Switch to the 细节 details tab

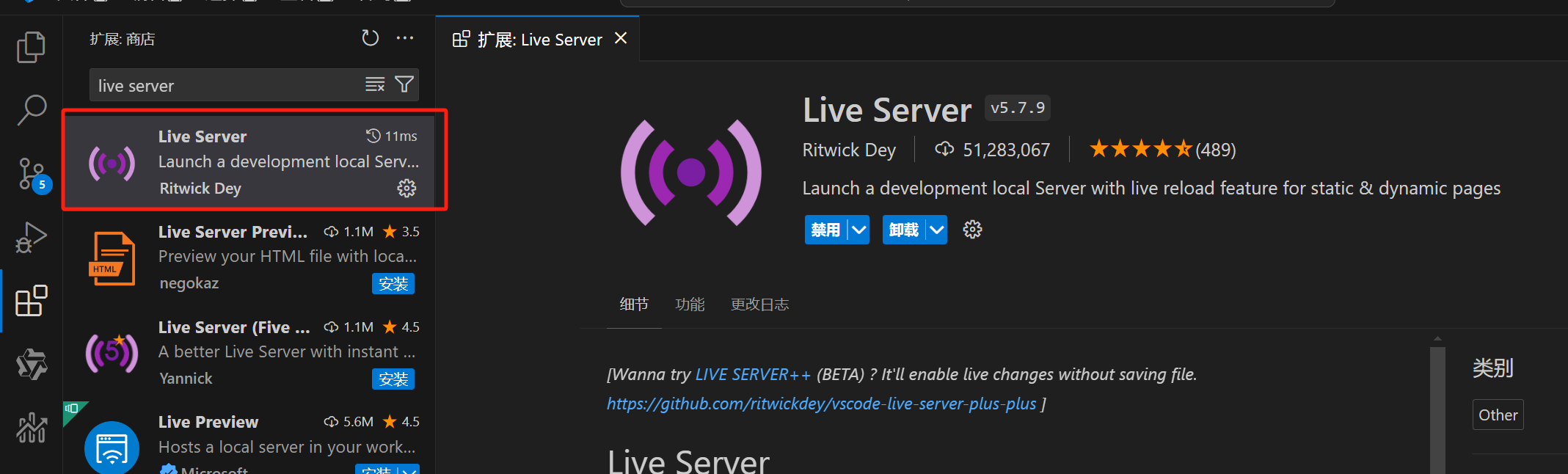634,305
